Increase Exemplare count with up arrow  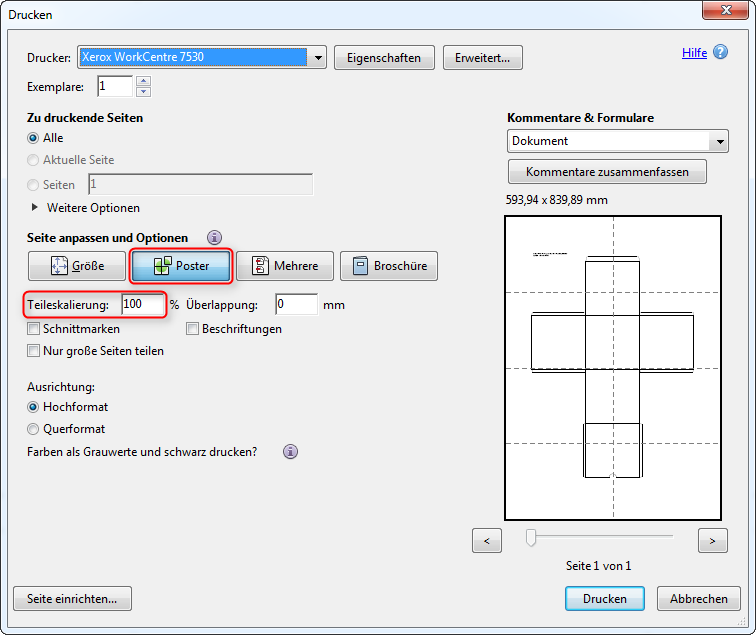point(143,81)
